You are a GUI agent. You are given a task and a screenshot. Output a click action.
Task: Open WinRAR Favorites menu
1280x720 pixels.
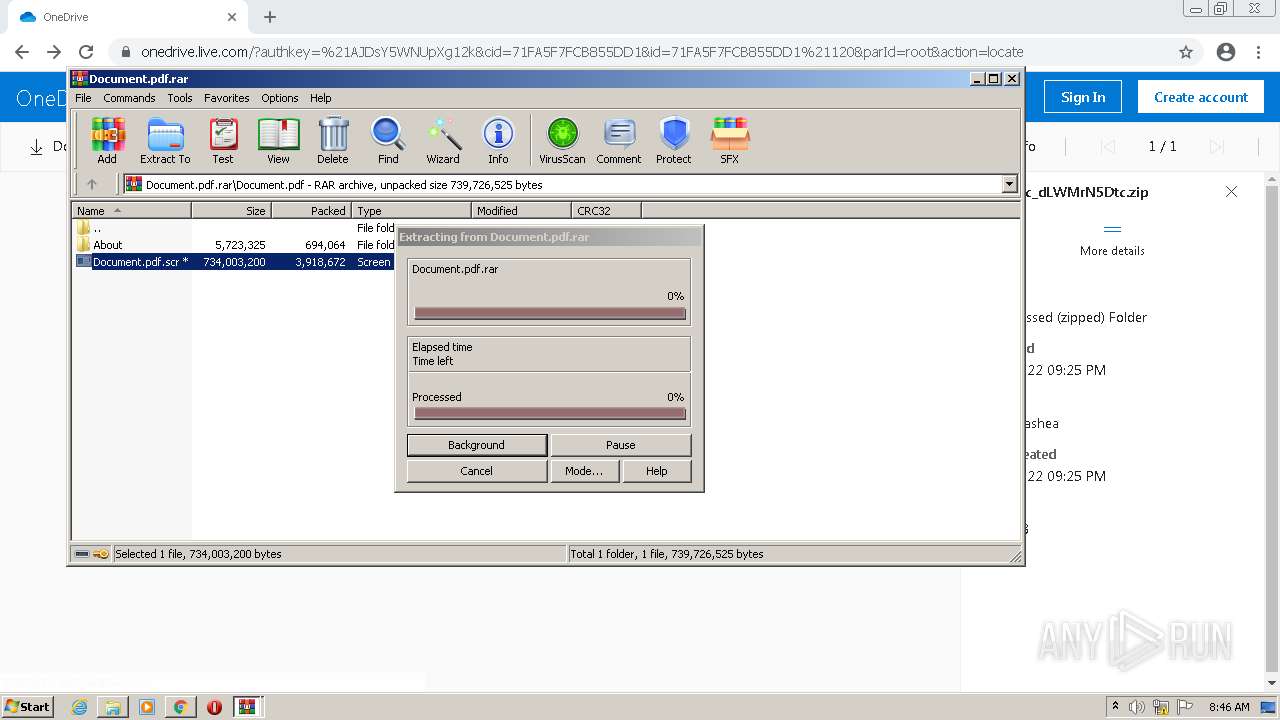click(227, 98)
